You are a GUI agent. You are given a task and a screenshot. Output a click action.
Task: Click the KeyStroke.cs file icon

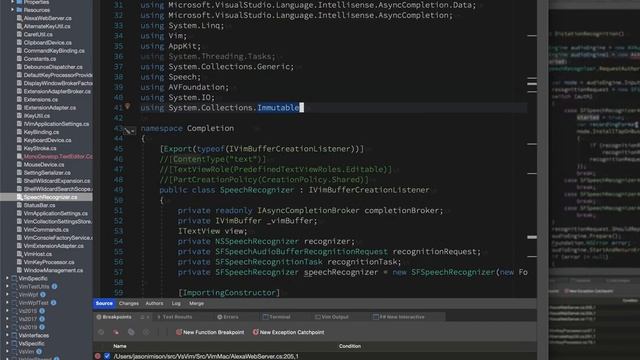point(19,148)
